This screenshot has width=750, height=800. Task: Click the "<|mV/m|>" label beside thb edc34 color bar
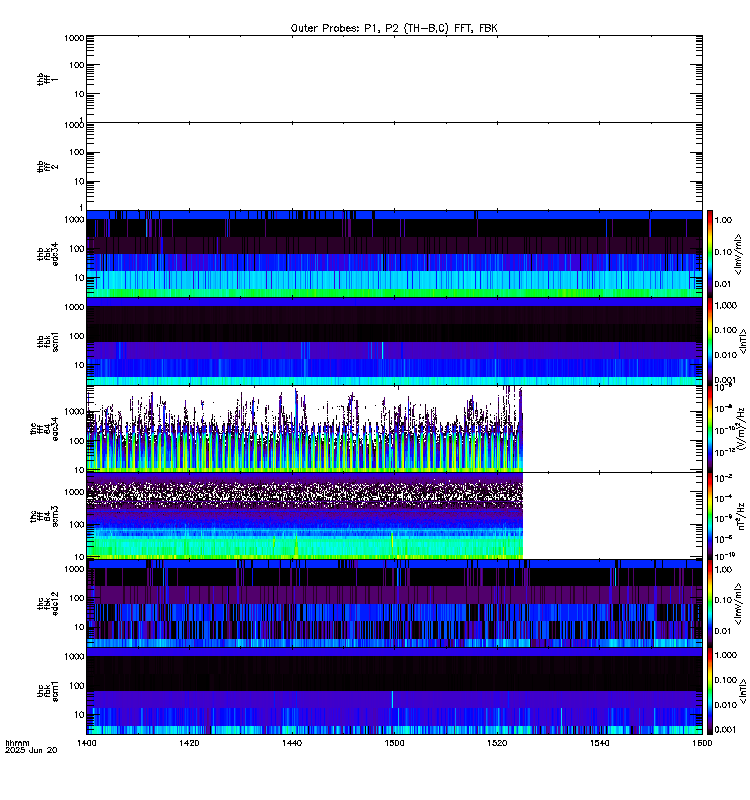[x=738, y=254]
